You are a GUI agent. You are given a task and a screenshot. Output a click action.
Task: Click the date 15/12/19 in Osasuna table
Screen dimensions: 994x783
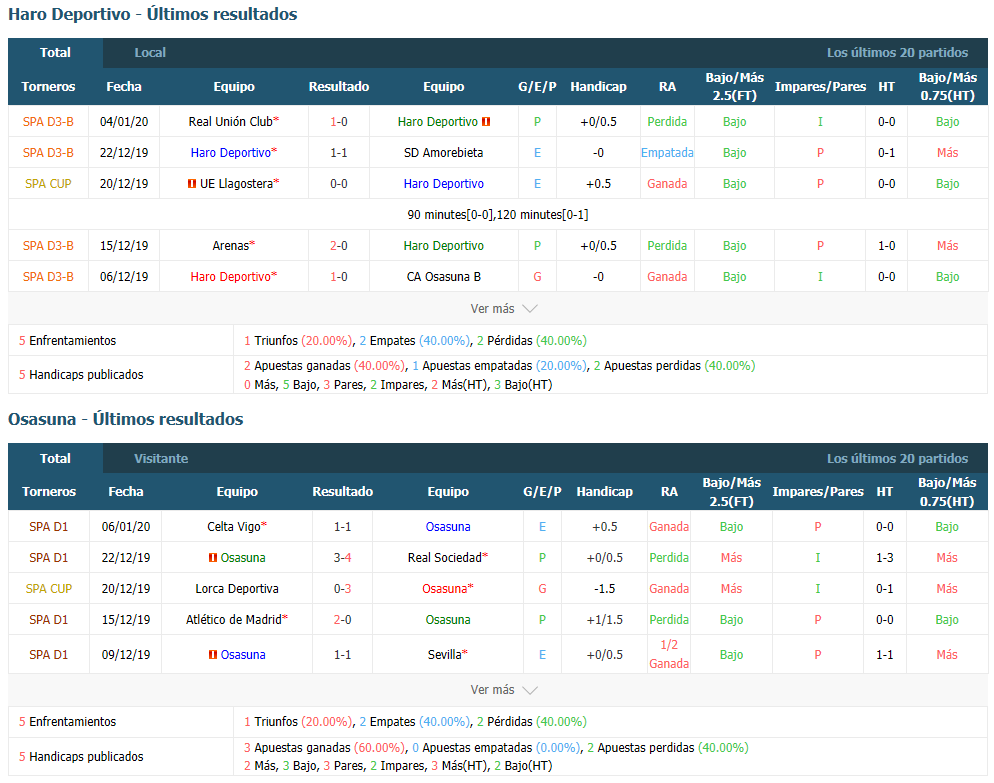(126, 620)
